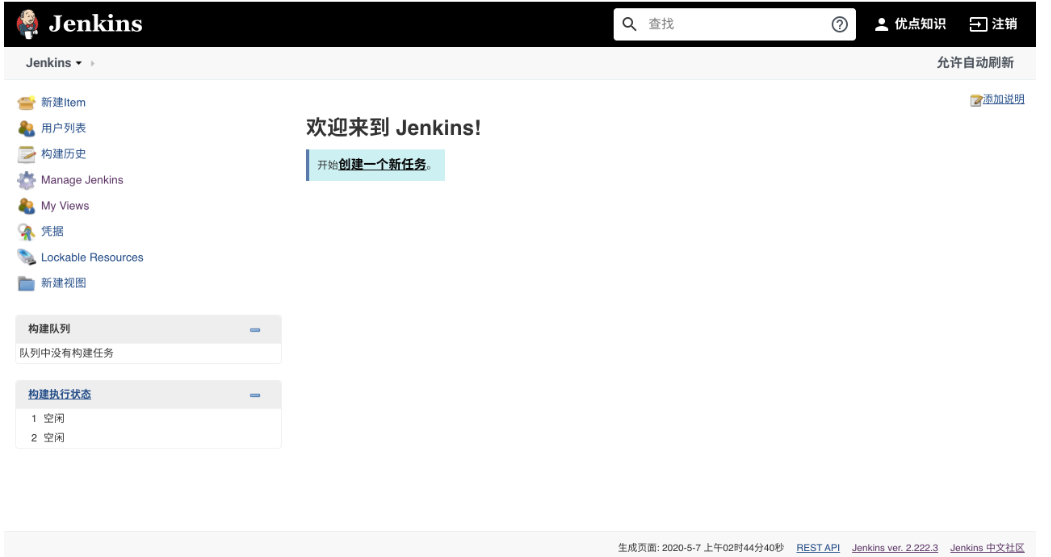
Task: Focus the 查找 search input field
Action: pos(734,24)
